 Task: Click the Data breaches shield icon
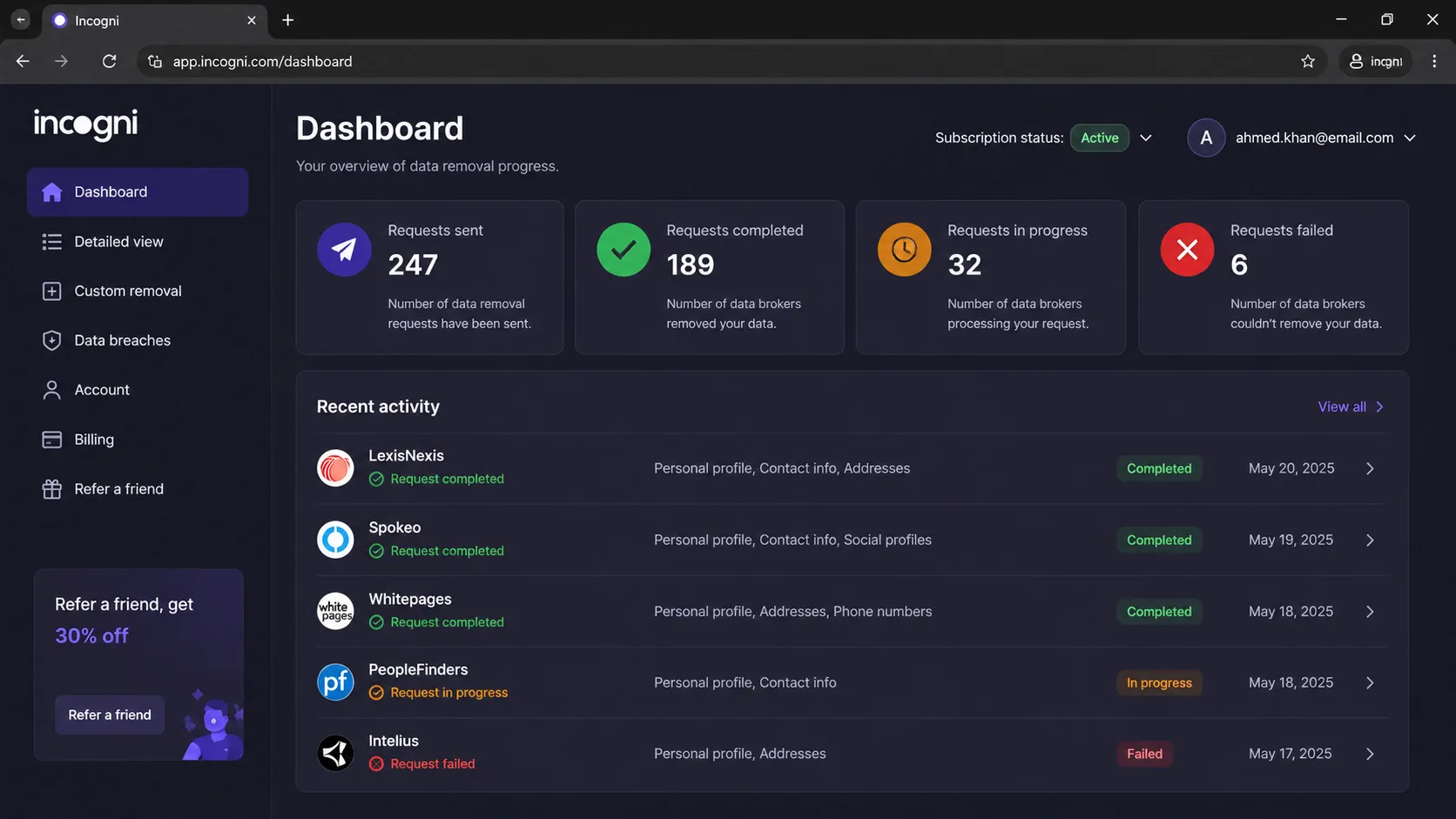coord(52,341)
